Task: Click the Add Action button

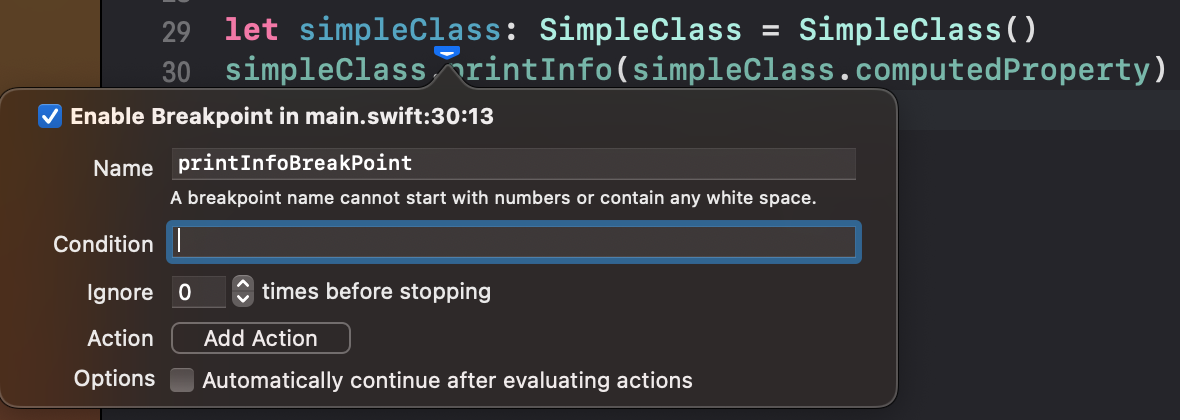Action: (260, 338)
